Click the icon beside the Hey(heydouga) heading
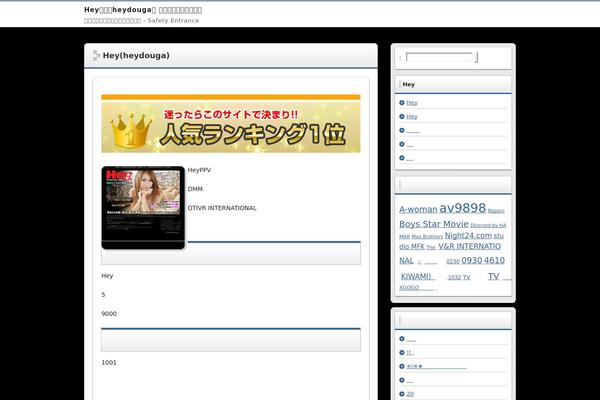Screen dimensions: 600x400 click(x=96, y=56)
